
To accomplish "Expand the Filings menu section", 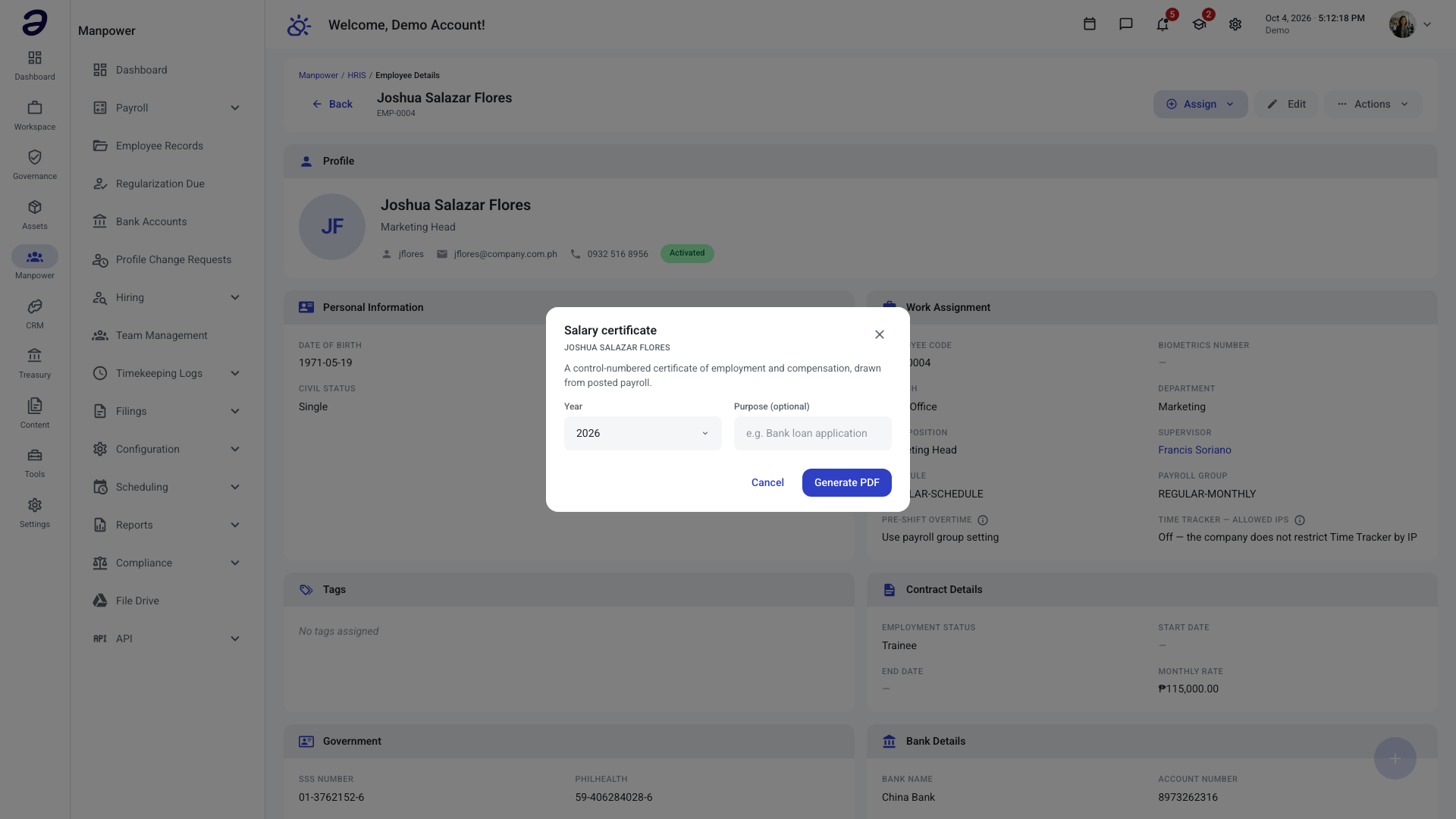I will click(x=167, y=411).
